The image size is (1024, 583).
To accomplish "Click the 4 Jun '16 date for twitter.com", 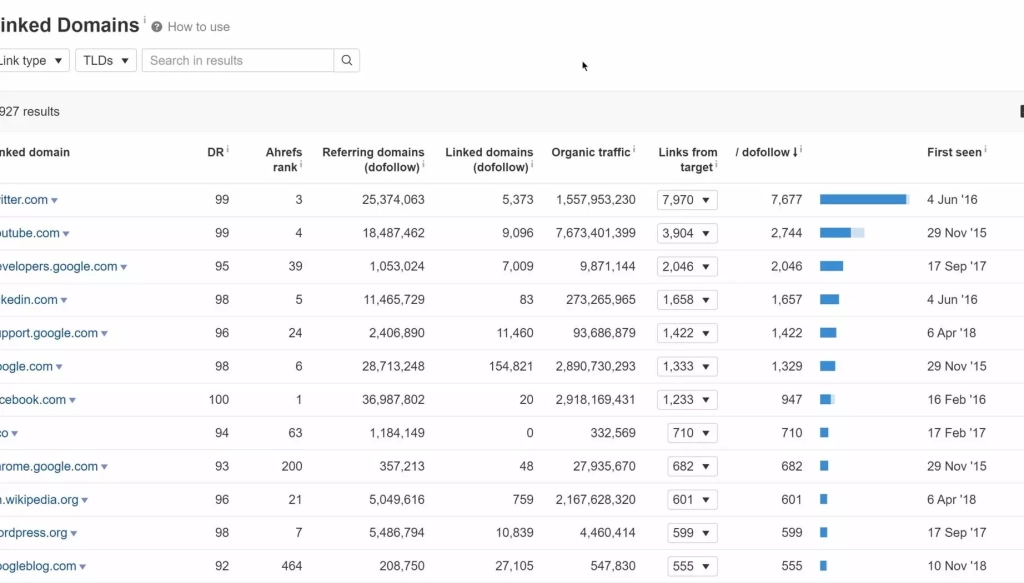I will coord(952,200).
